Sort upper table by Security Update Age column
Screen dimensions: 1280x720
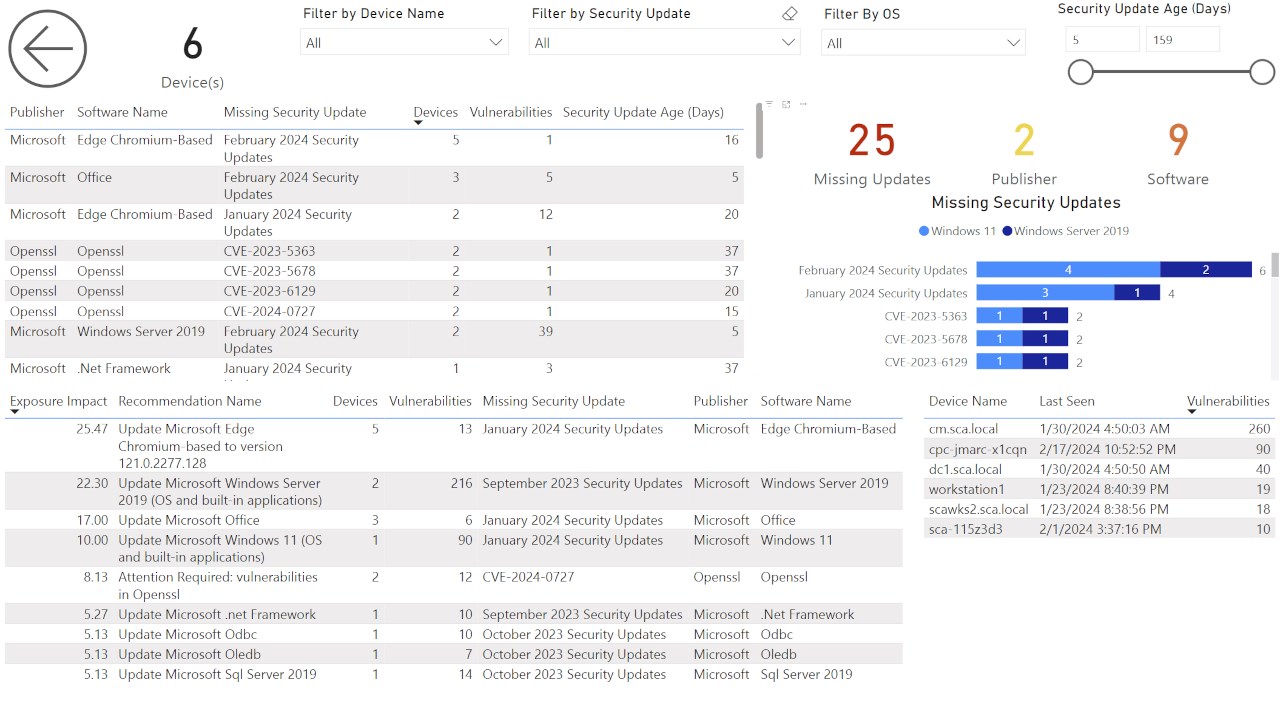tap(643, 112)
